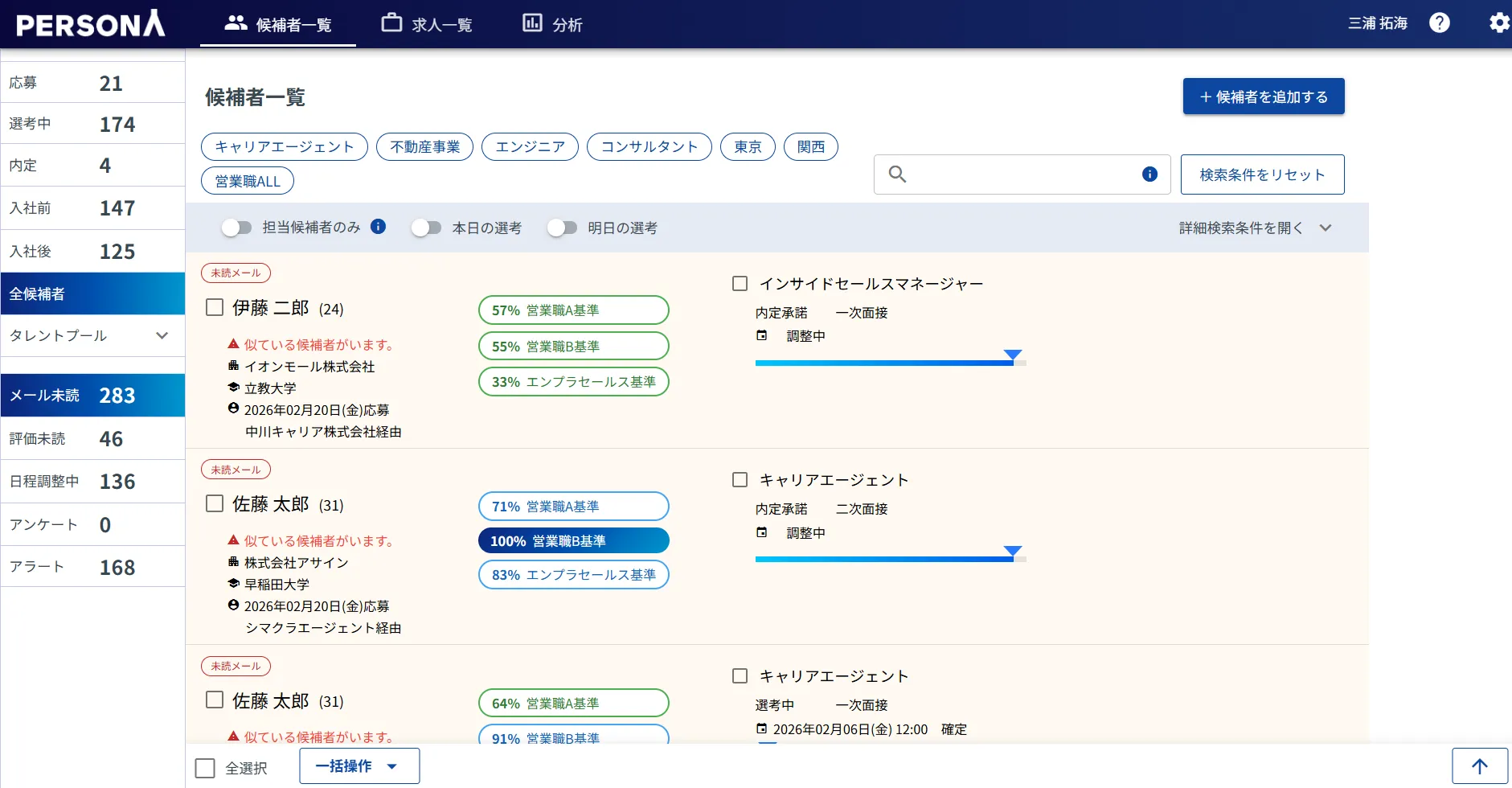Turn on the 本日の選考 toggle
The image size is (1512, 788).
point(426,228)
